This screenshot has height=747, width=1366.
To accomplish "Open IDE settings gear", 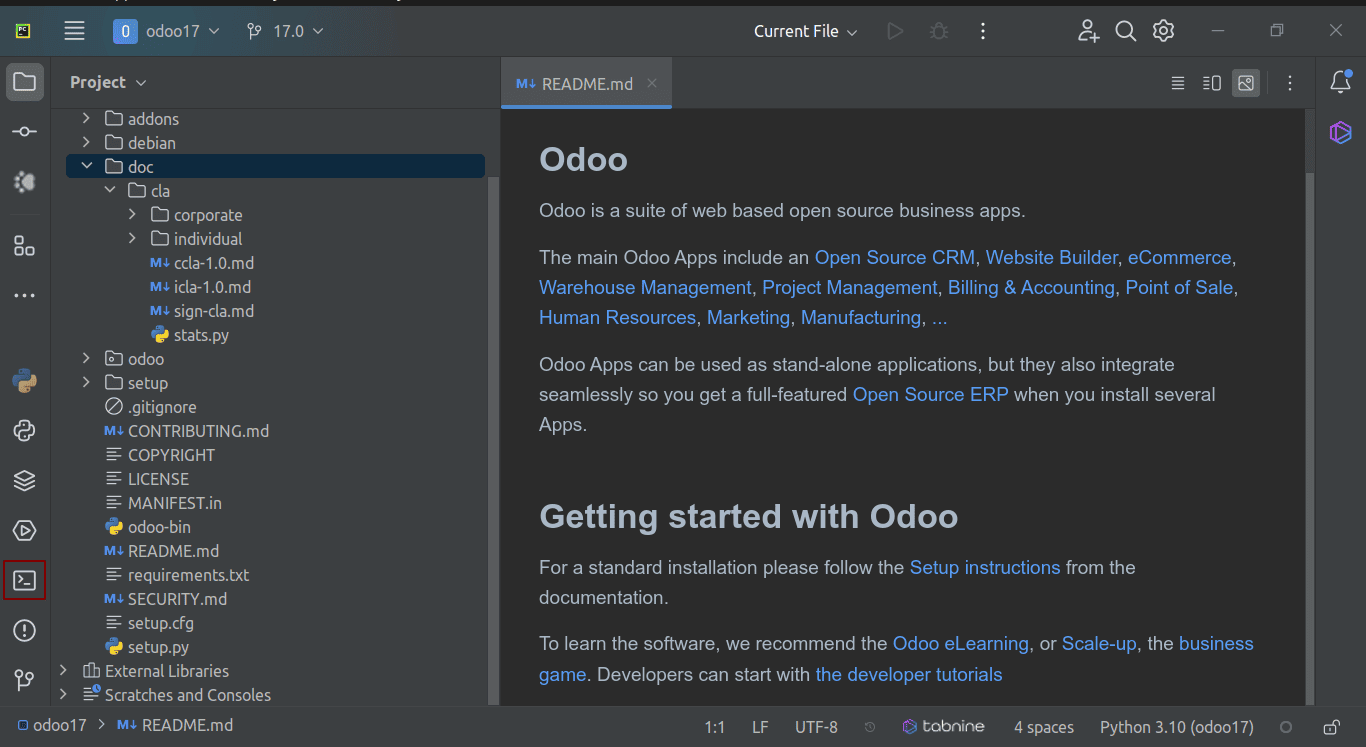I will point(1163,31).
